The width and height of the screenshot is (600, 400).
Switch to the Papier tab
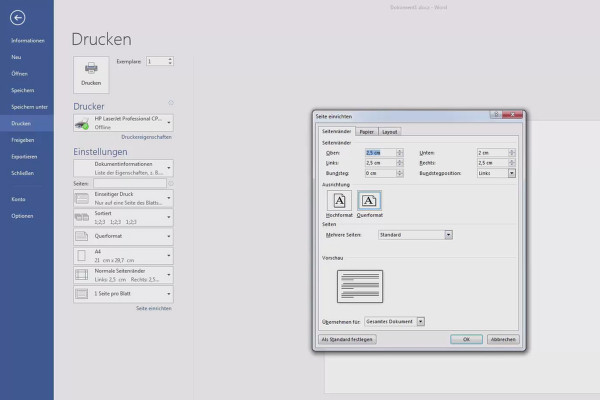click(x=367, y=132)
